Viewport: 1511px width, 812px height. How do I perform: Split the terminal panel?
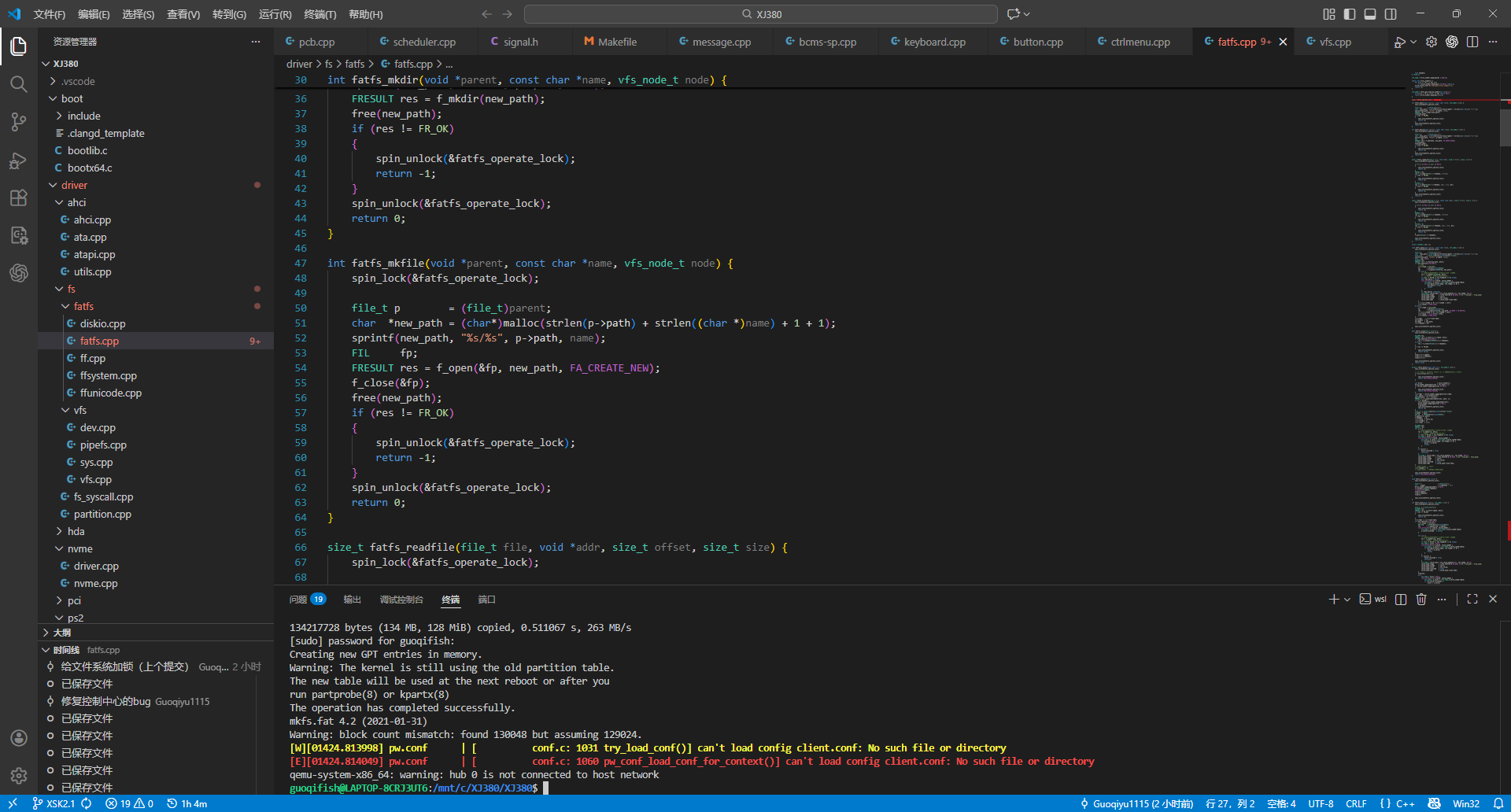click(1401, 600)
